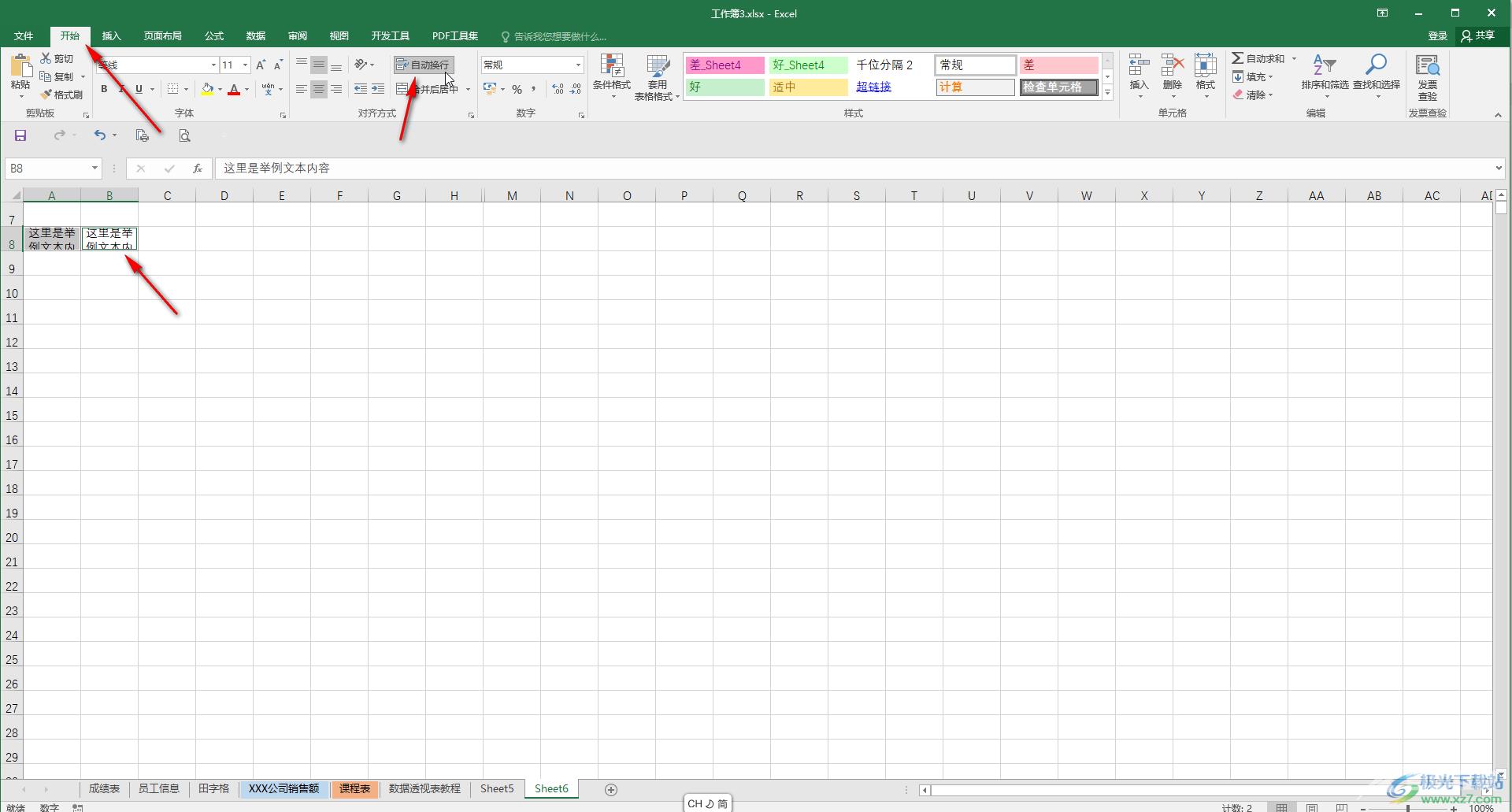The image size is (1512, 812).
Task: Click Format cells icon
Action: tap(1205, 65)
